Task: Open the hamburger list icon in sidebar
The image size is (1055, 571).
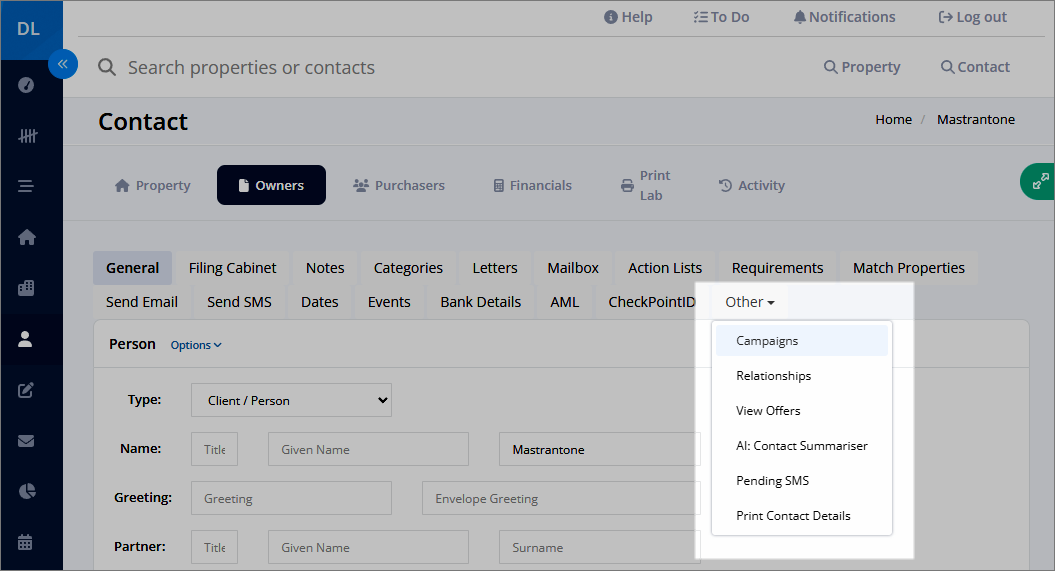Action: (26, 186)
